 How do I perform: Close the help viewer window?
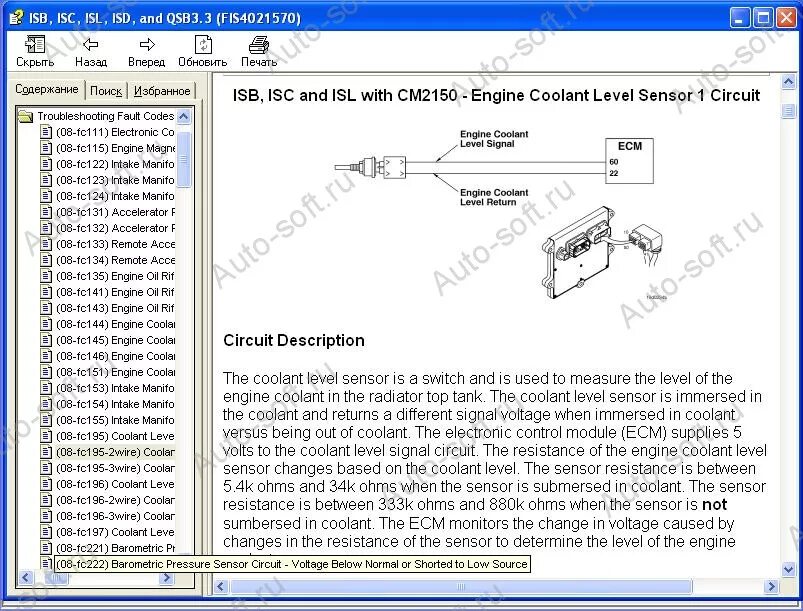(786, 18)
